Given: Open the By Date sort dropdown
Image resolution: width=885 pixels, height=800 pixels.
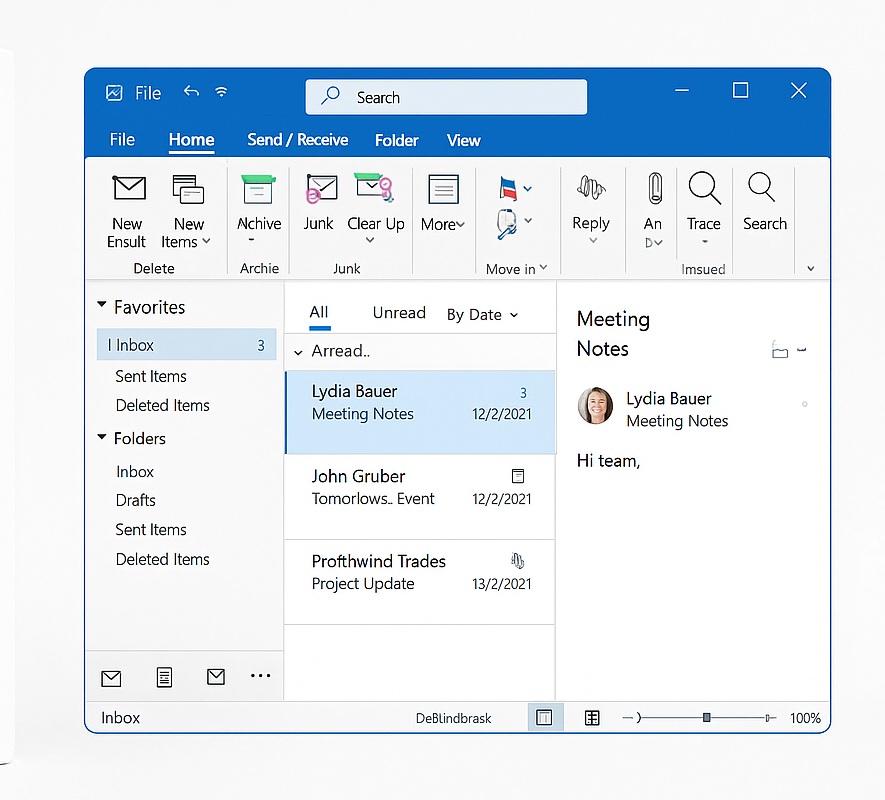Looking at the screenshot, I should pos(482,314).
